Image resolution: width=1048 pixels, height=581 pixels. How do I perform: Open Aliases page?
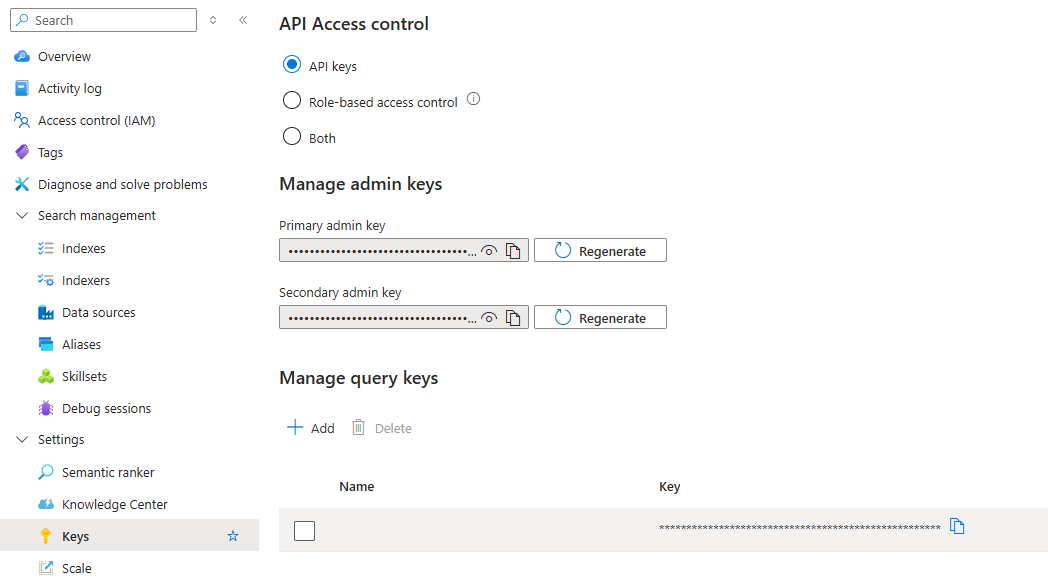82,344
